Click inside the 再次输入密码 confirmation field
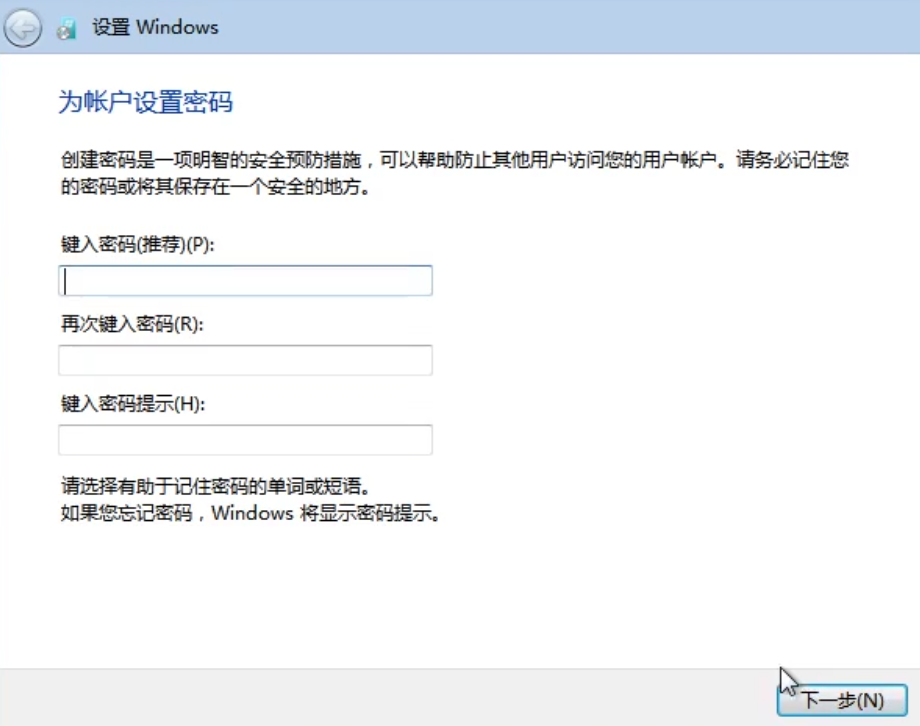This screenshot has height=726, width=920. click(245, 360)
